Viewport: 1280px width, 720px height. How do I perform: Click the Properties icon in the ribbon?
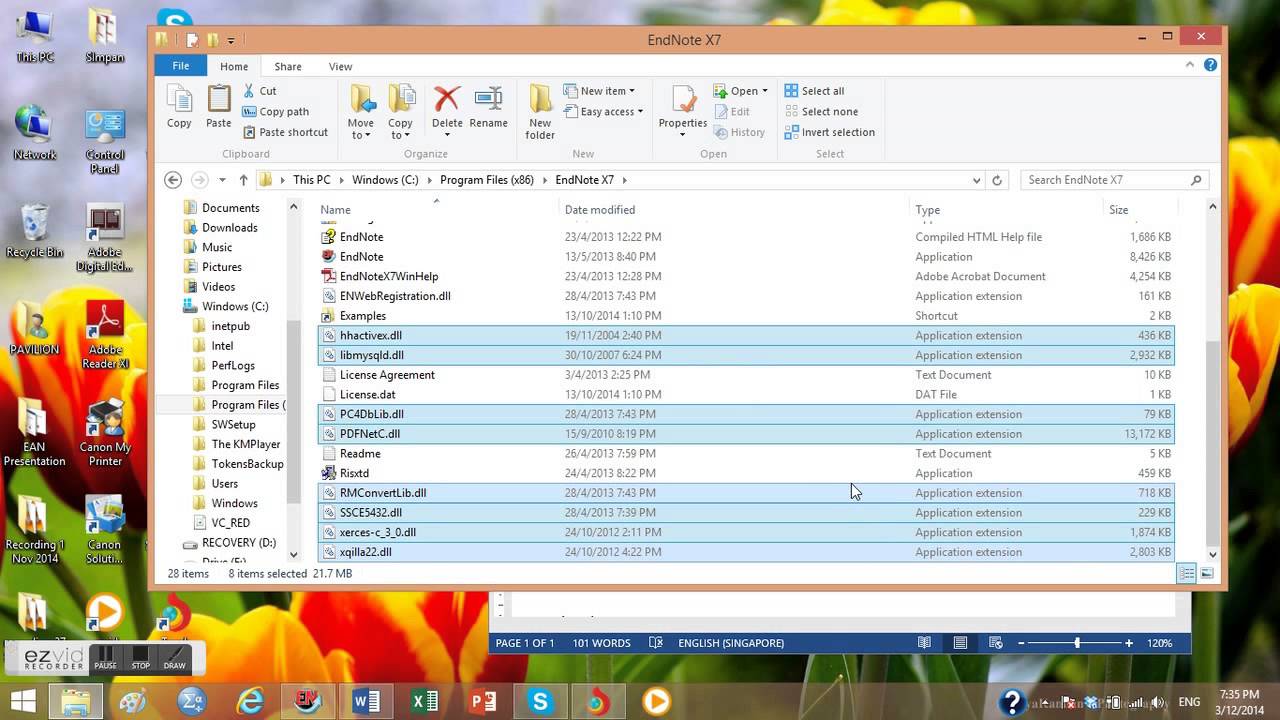tap(683, 100)
